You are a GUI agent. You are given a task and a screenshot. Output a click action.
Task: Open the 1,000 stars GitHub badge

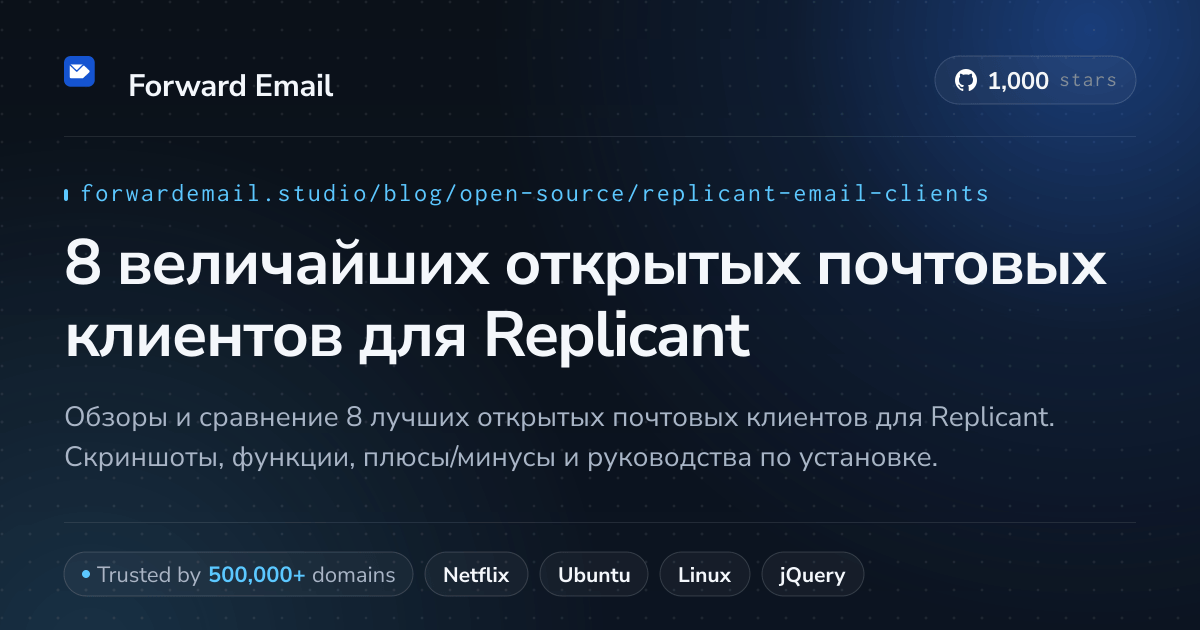click(1035, 81)
